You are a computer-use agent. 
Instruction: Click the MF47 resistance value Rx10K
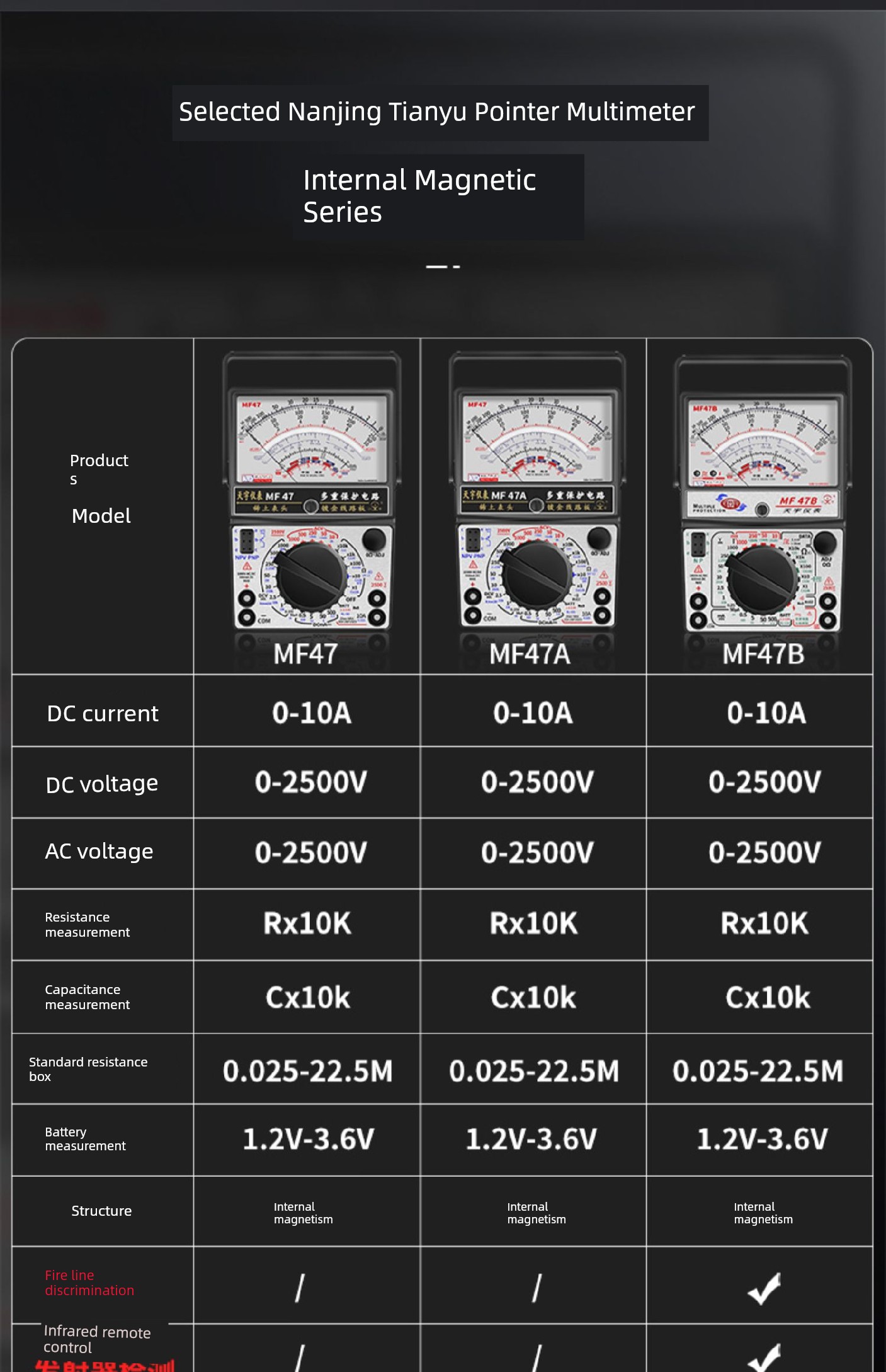click(x=307, y=923)
